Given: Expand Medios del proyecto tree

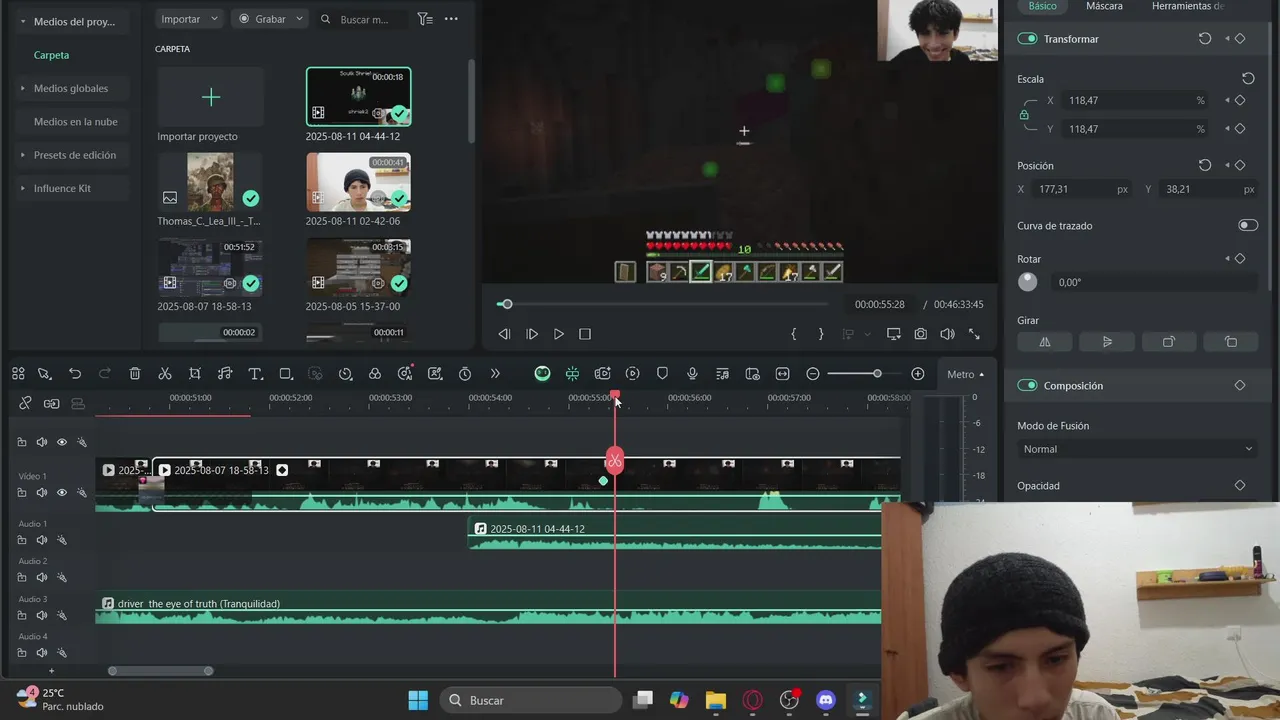Looking at the screenshot, I should tap(23, 21).
